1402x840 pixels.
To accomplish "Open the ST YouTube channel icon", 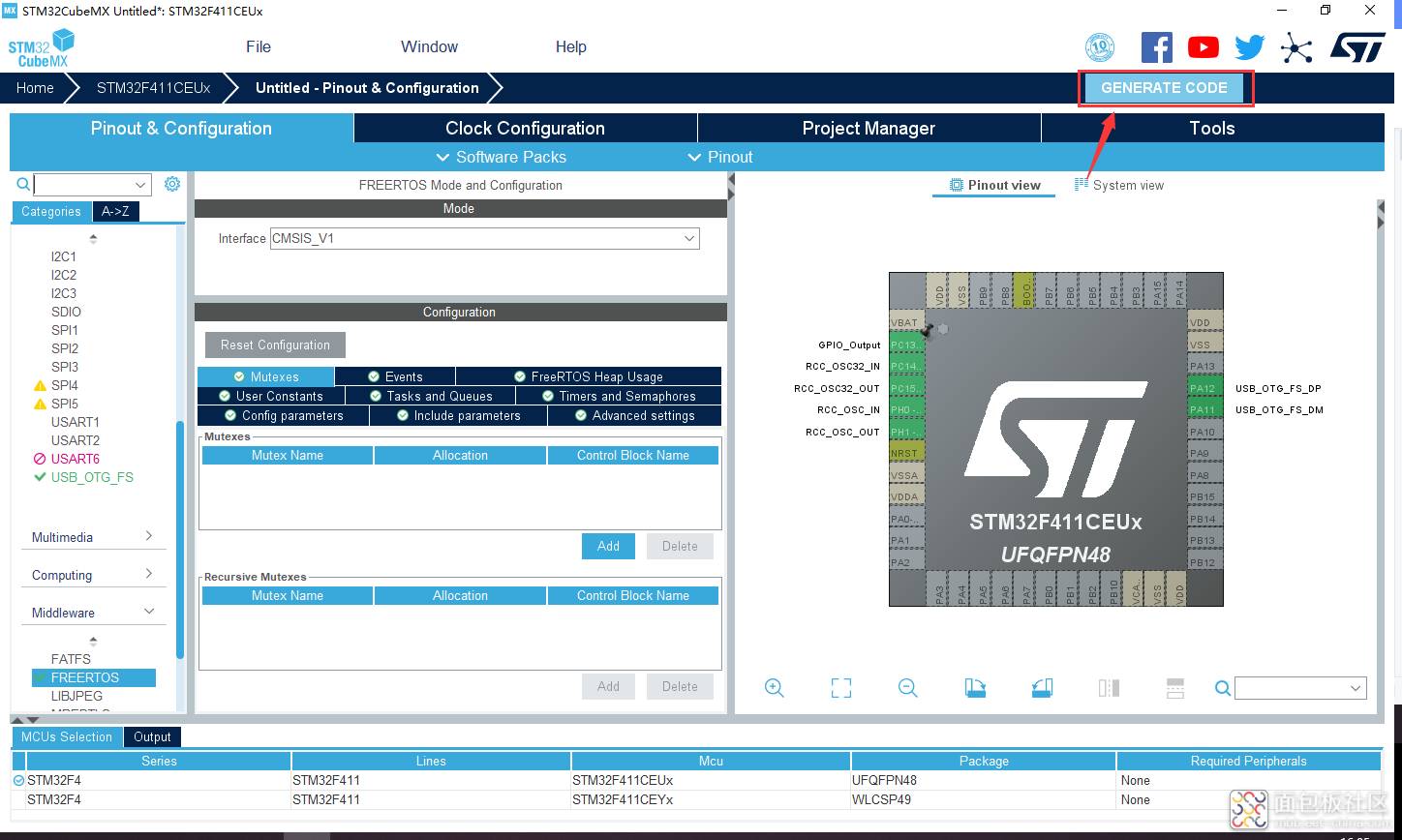I will click(x=1204, y=46).
